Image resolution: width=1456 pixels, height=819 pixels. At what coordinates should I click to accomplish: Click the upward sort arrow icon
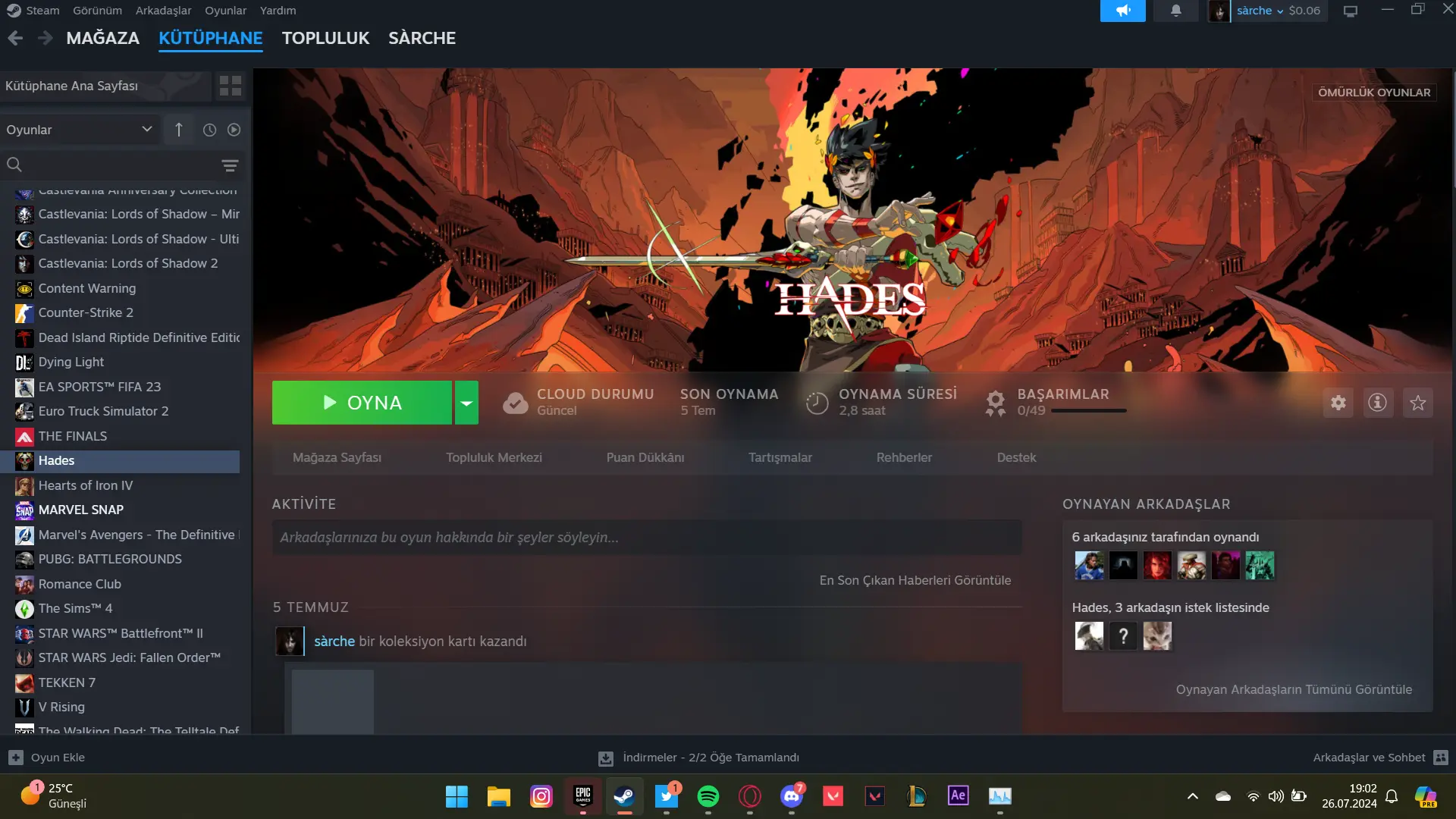pyautogui.click(x=179, y=130)
